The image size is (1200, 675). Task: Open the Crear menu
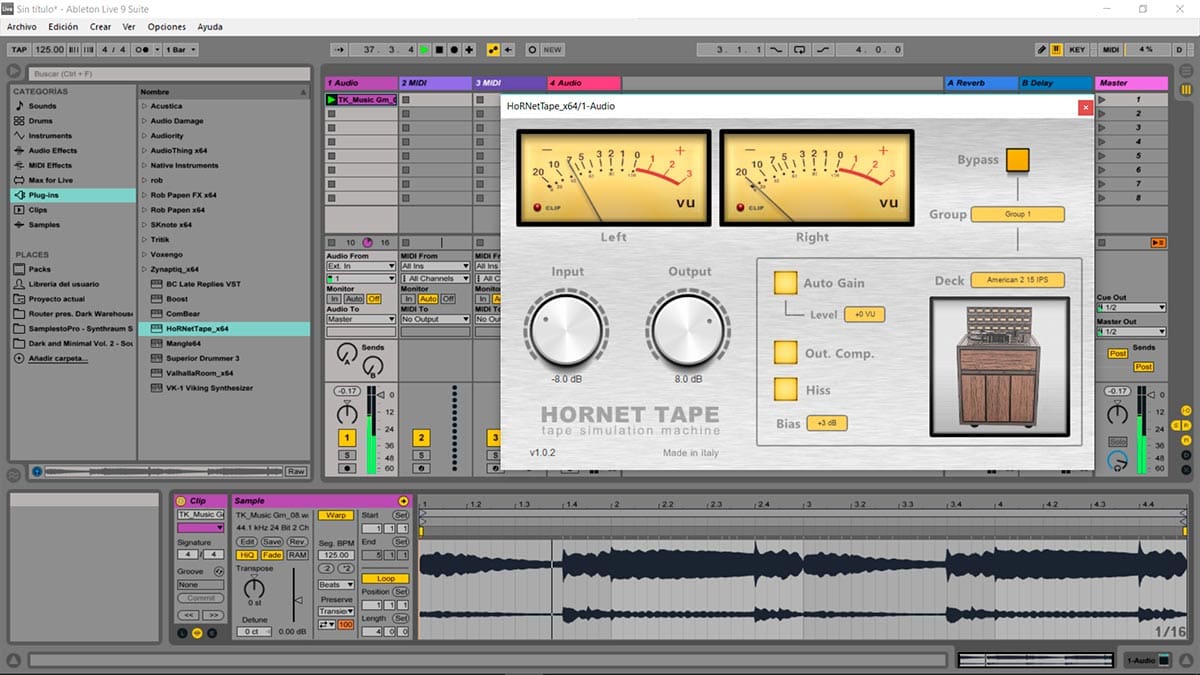(100, 27)
